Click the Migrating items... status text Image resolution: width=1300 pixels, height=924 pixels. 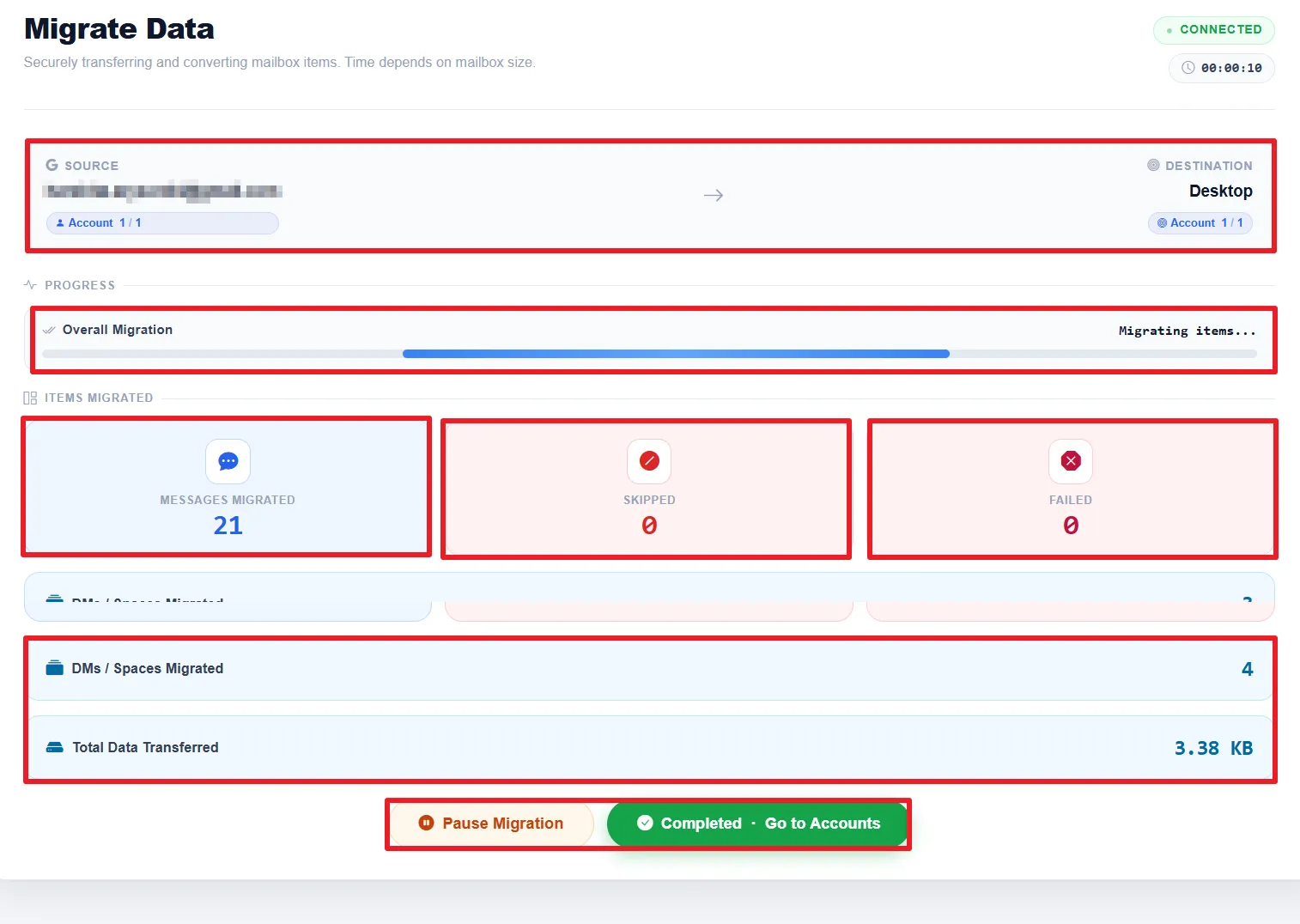pyautogui.click(x=1187, y=331)
